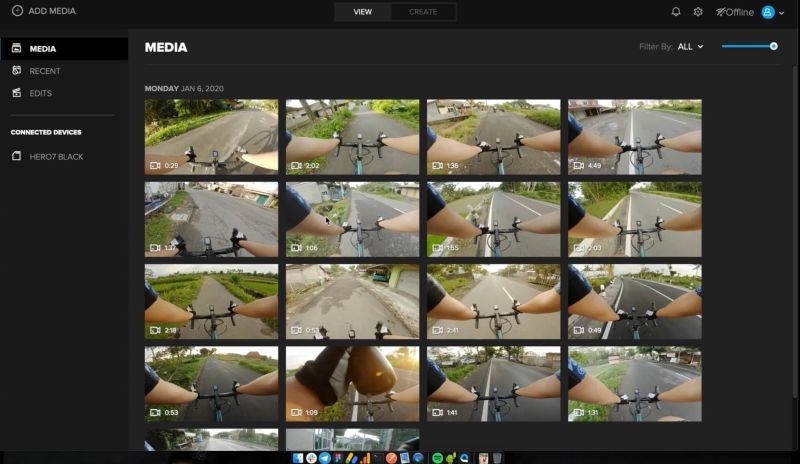Viewport: 800px width, 464px height.
Task: Expand the account menu chevron
Action: click(782, 13)
